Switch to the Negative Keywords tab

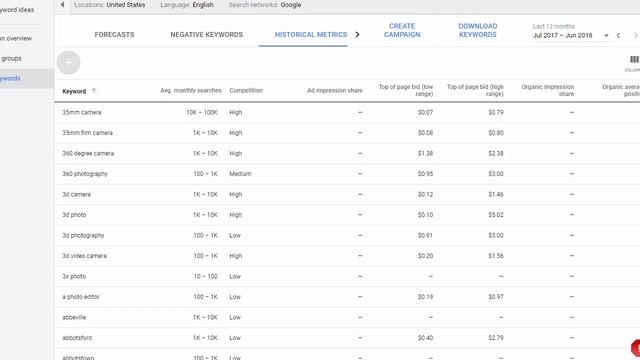pyautogui.click(x=207, y=35)
